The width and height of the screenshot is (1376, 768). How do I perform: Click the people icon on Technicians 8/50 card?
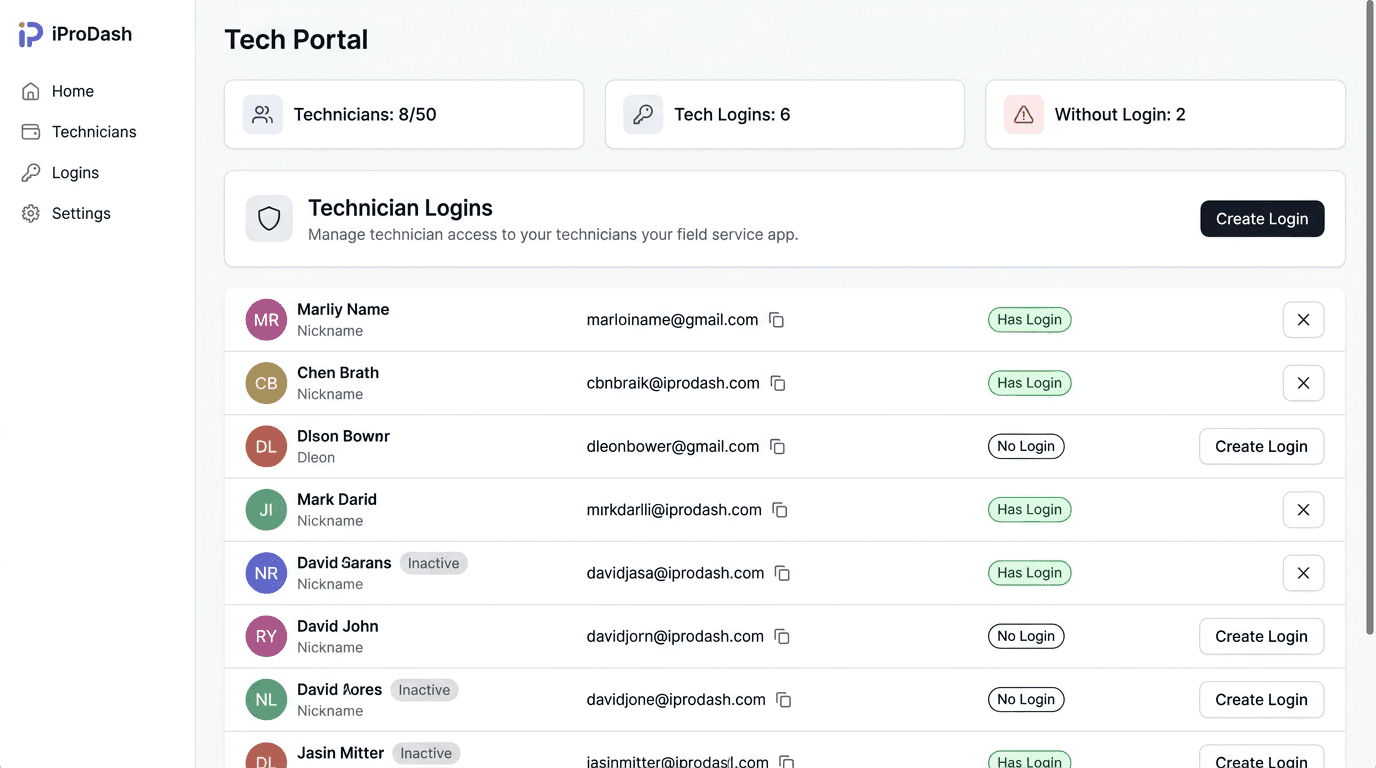point(262,114)
